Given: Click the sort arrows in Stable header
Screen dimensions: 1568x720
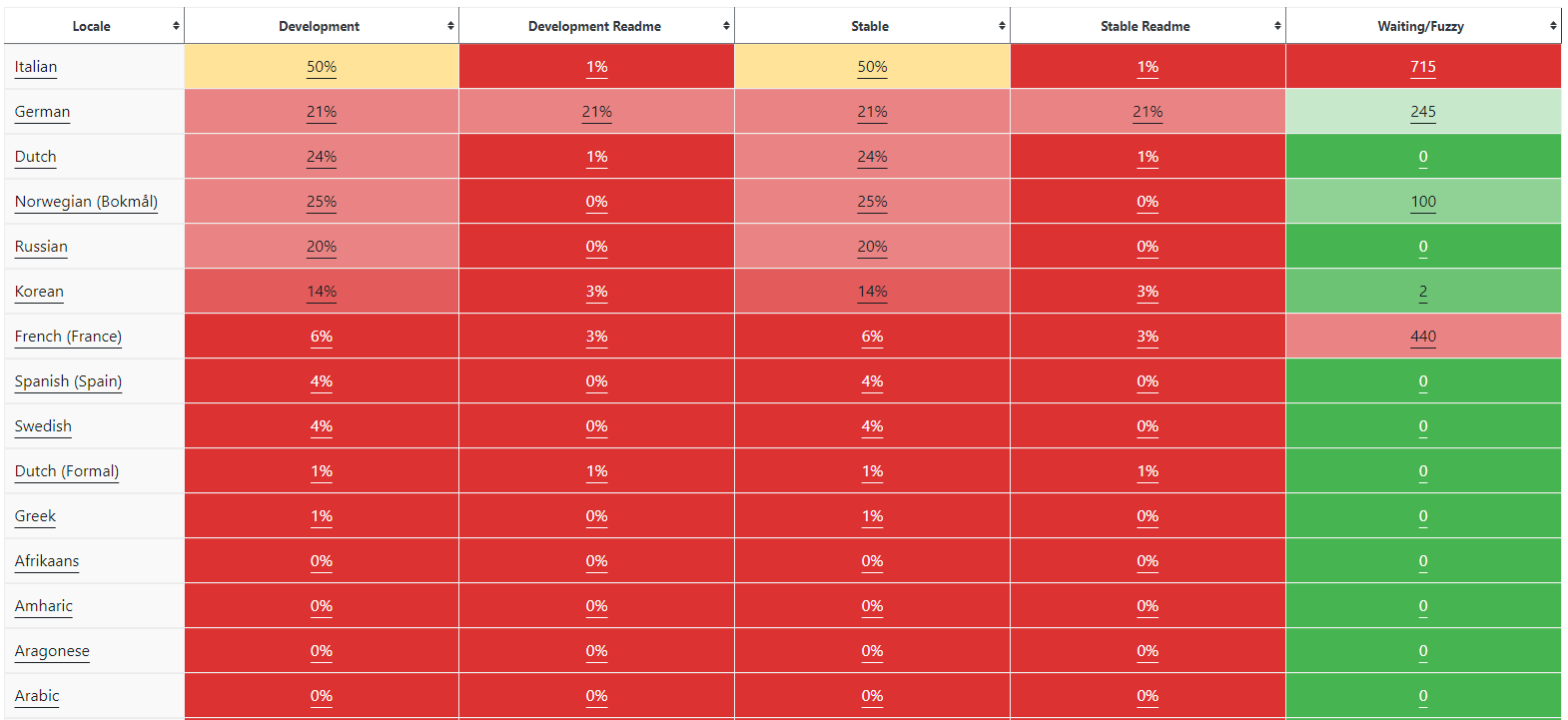Looking at the screenshot, I should point(1002,26).
